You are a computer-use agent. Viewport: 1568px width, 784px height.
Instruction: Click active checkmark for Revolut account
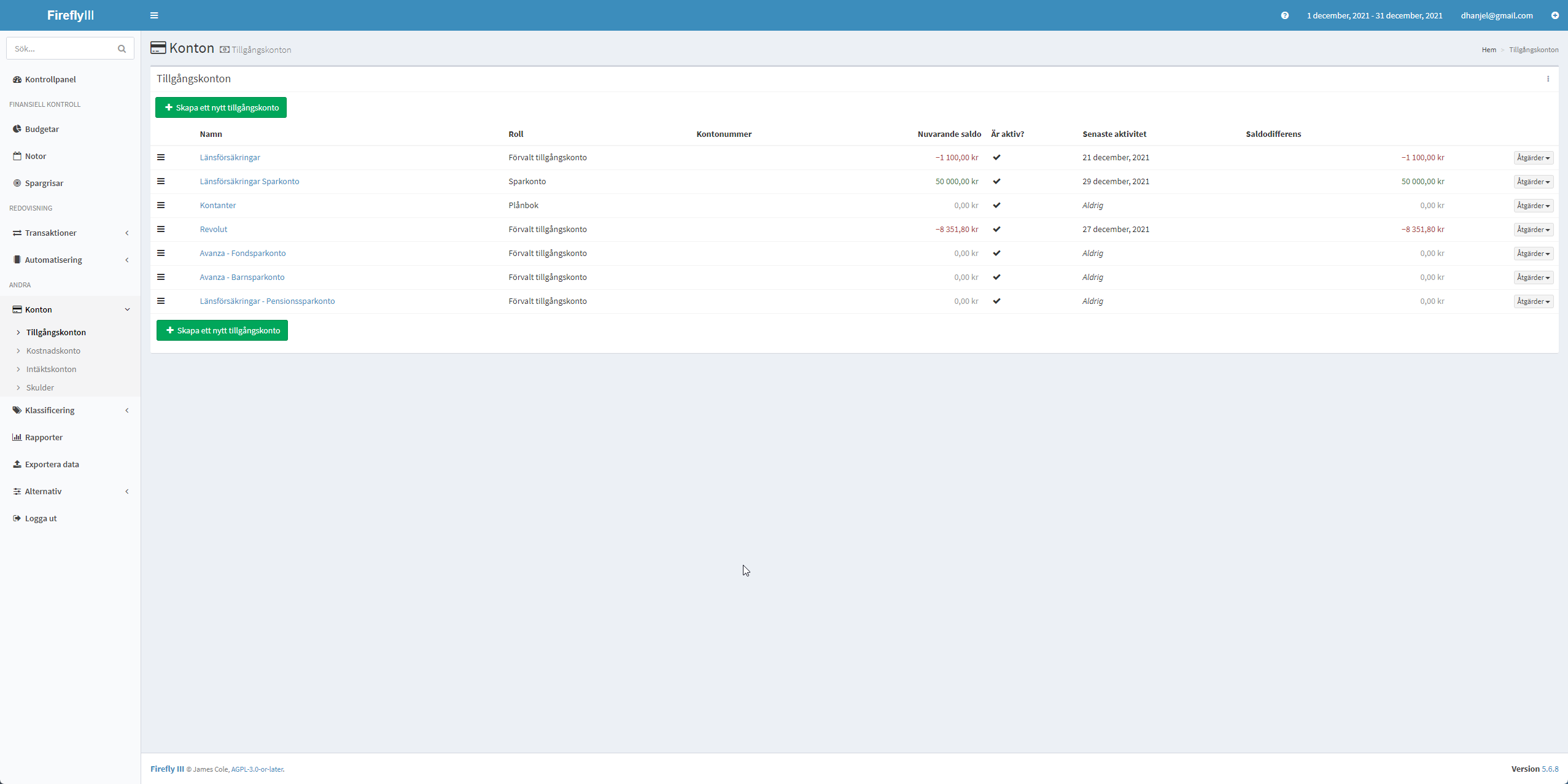click(996, 229)
